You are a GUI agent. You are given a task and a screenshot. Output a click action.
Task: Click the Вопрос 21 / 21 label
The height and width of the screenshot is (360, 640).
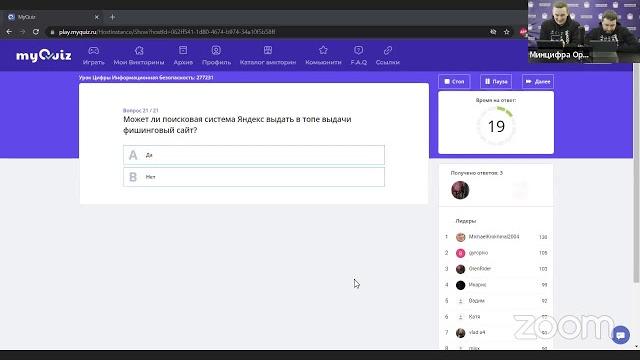[x=140, y=111]
